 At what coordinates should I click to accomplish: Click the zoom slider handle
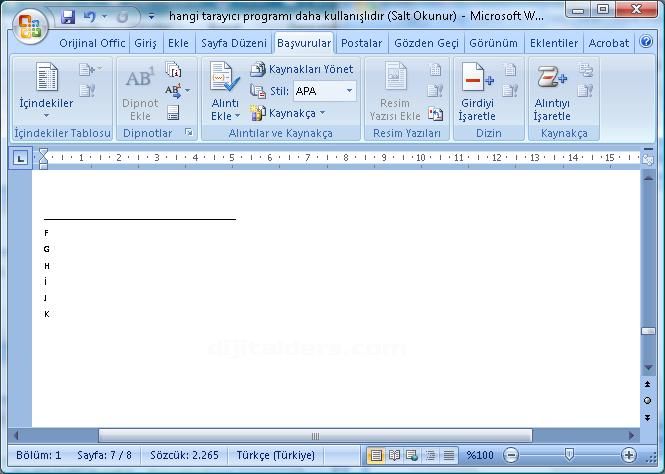pos(570,455)
